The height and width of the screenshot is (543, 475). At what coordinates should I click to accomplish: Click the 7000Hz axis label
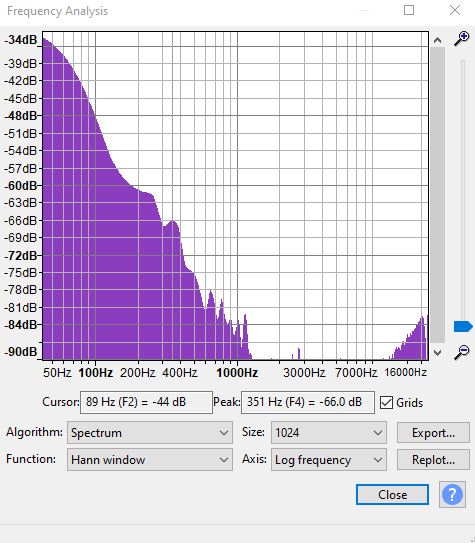[356, 373]
